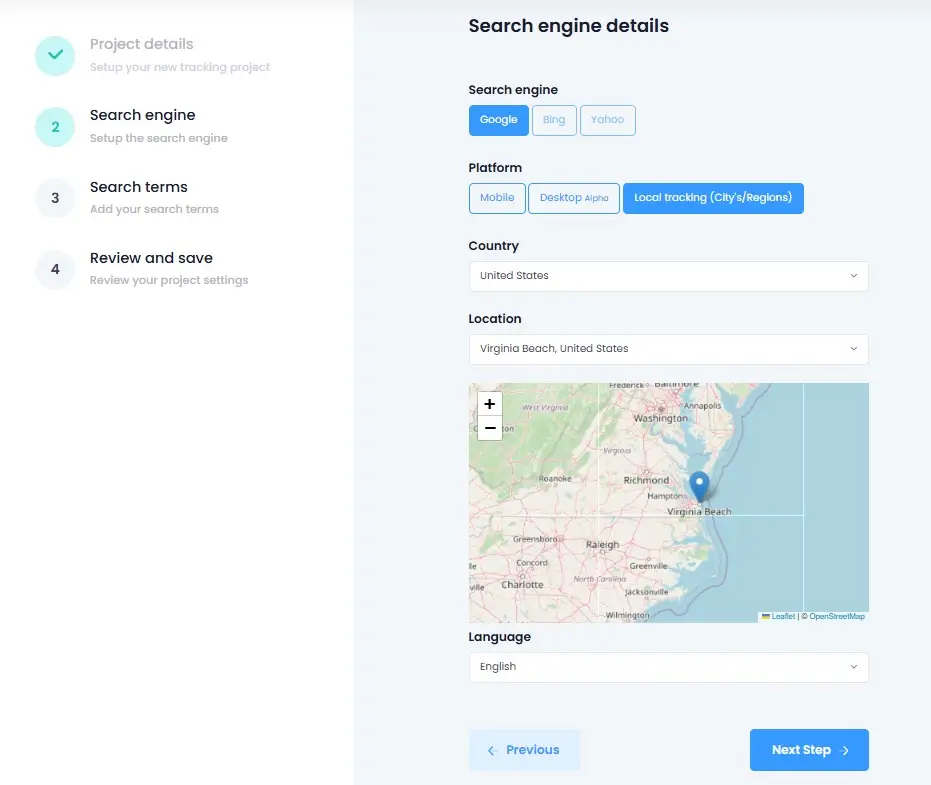The height and width of the screenshot is (785, 931).
Task: Click Charlotte on the map
Action: pyautogui.click(x=522, y=585)
